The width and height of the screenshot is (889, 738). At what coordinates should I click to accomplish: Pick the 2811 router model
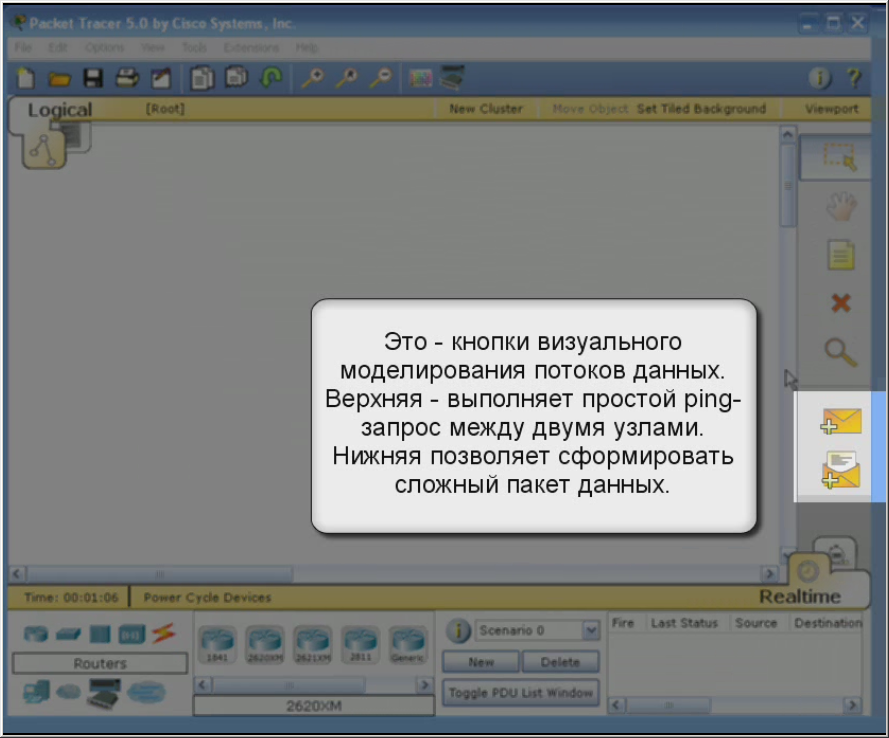(361, 644)
